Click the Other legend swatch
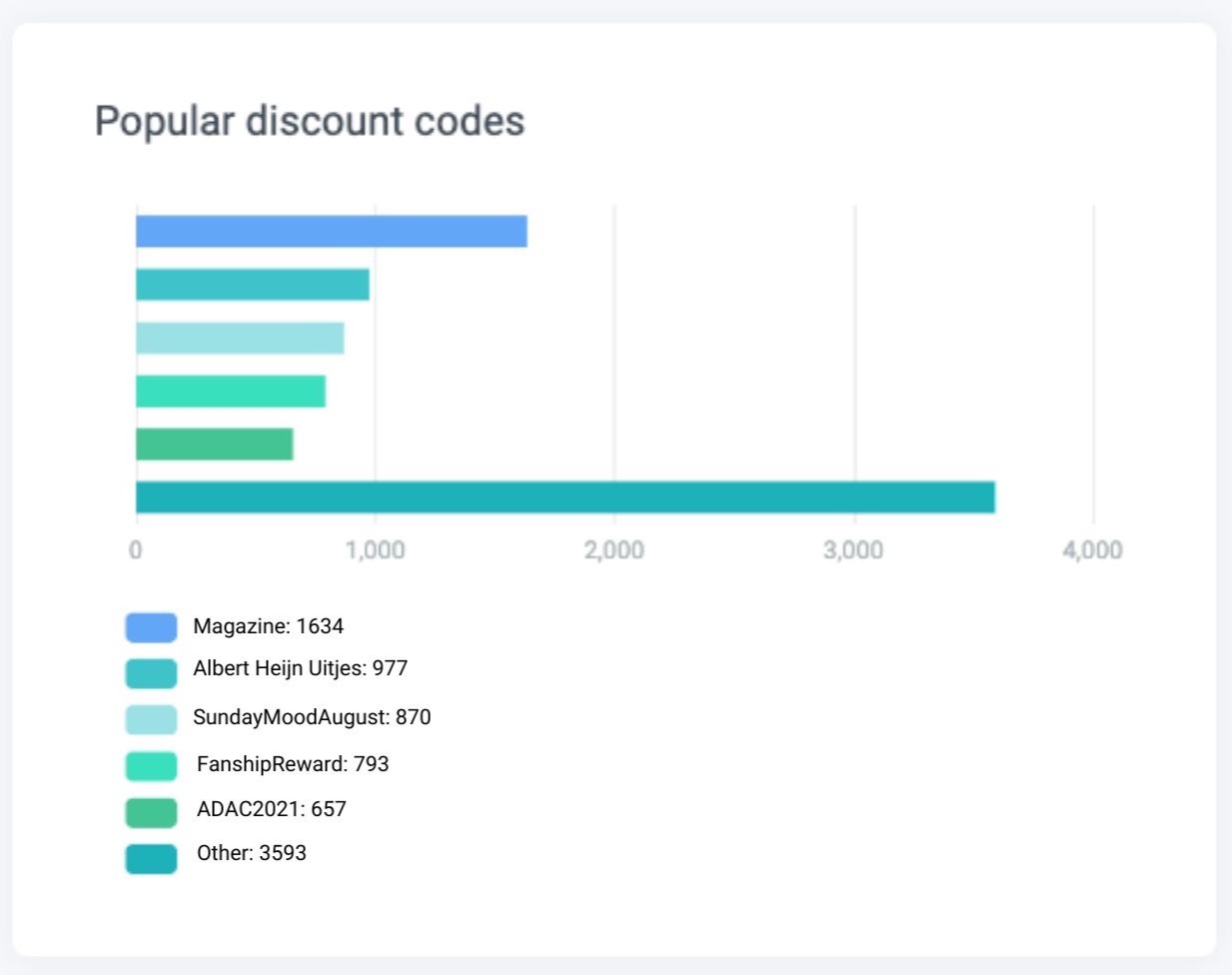 151,858
